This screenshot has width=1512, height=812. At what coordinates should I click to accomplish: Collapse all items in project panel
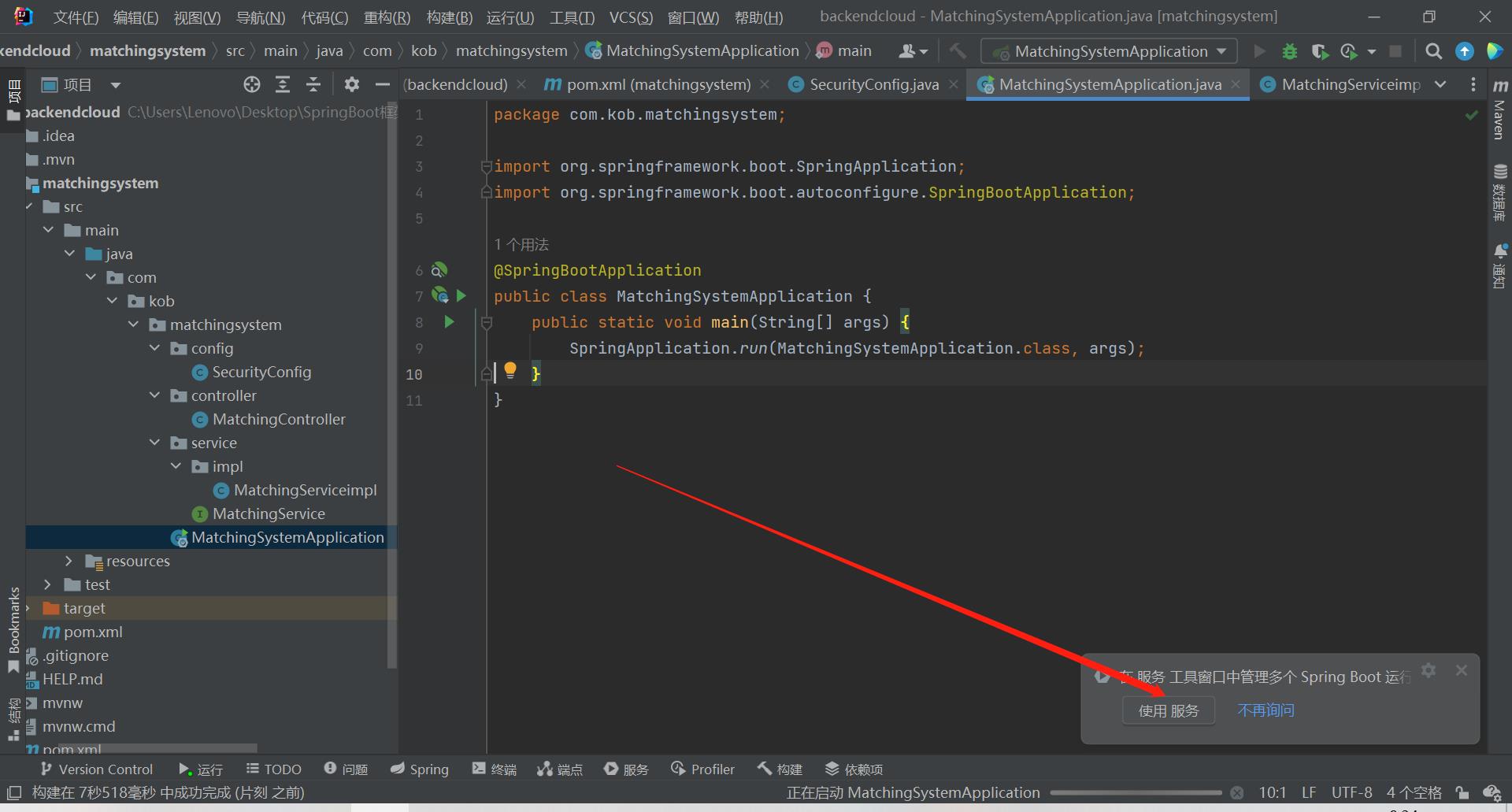(313, 84)
